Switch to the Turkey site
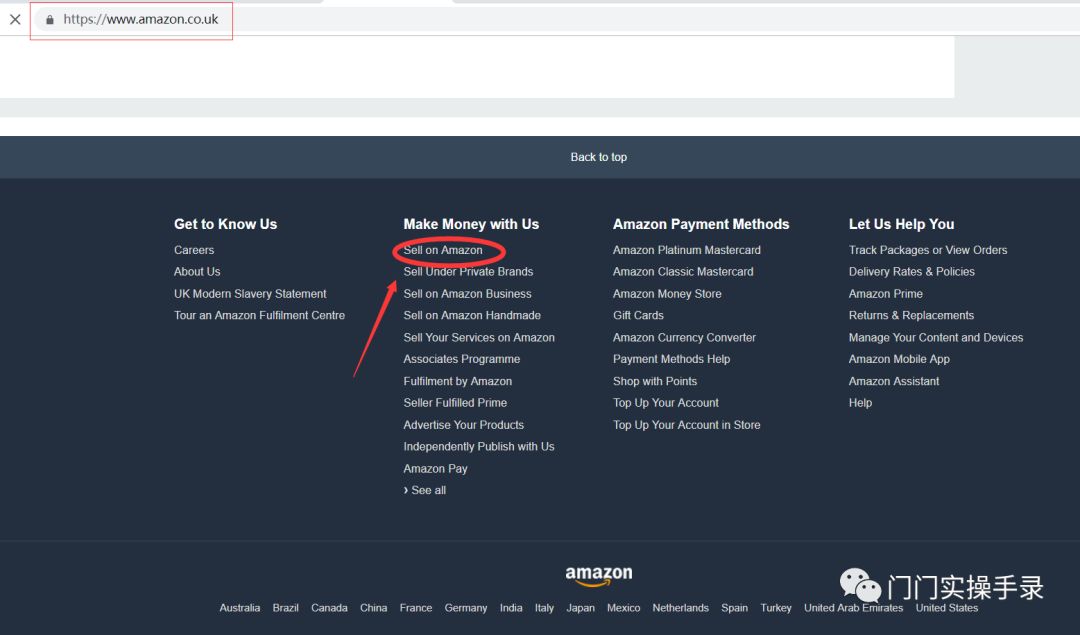The width and height of the screenshot is (1080, 635). (x=776, y=608)
